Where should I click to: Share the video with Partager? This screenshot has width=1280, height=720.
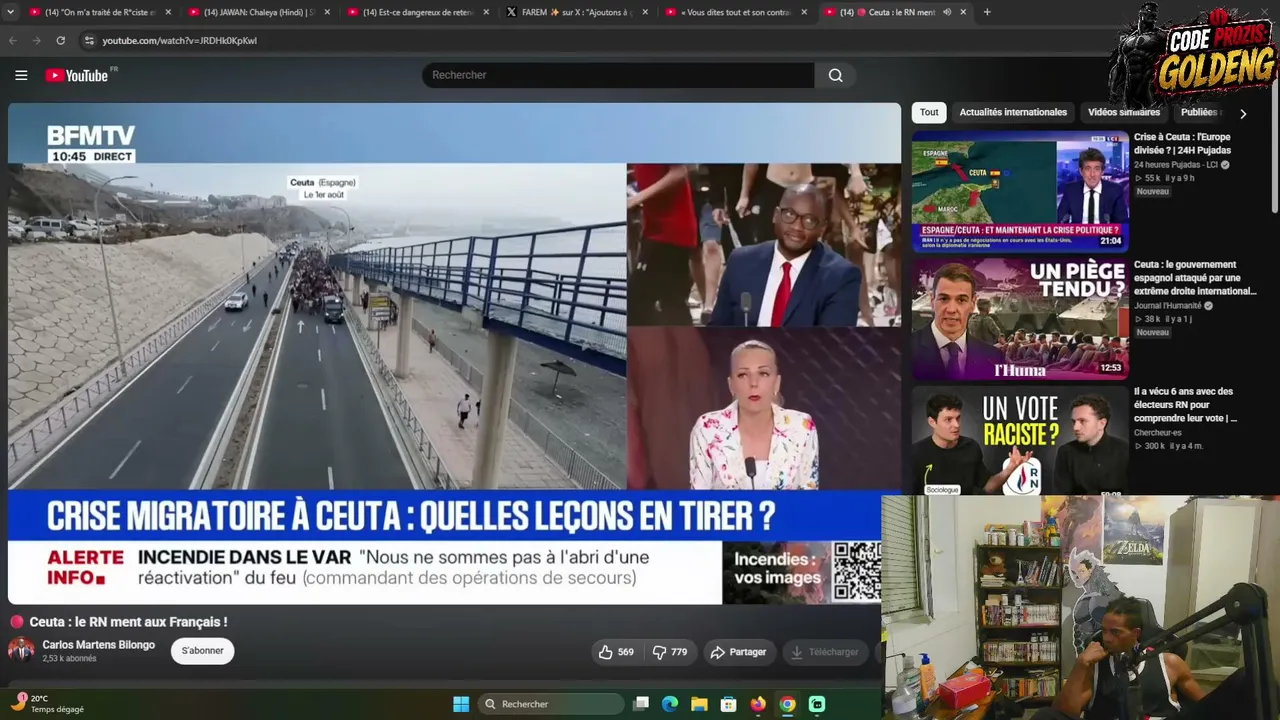pos(738,652)
